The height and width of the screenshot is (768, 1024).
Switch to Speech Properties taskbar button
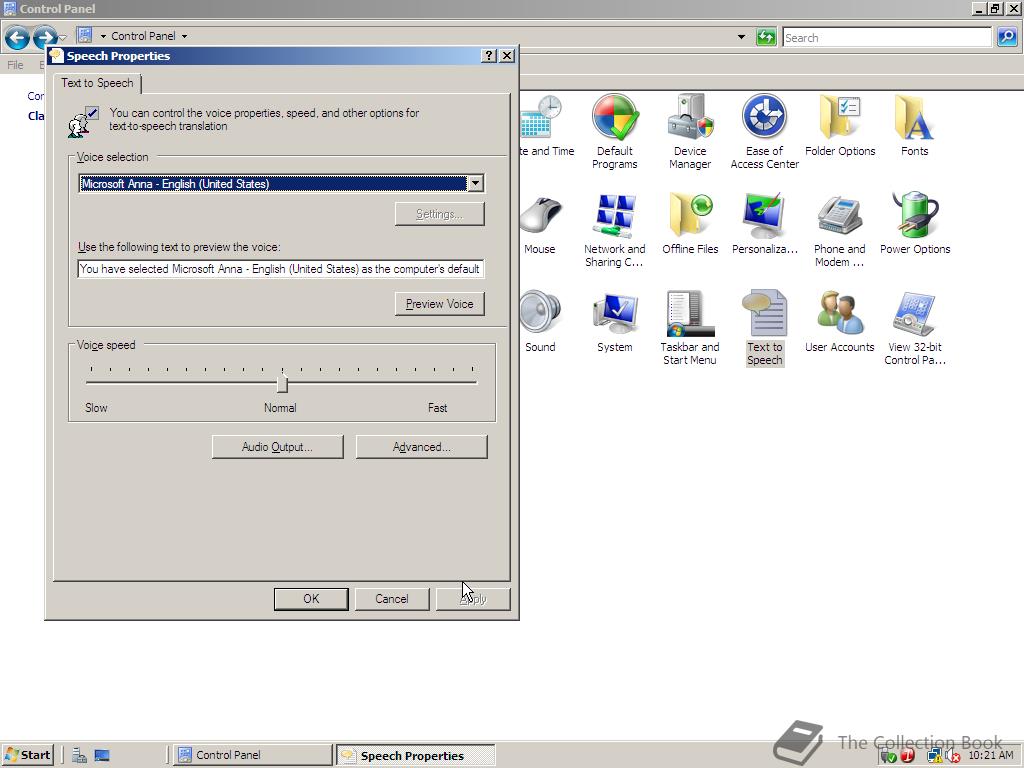(x=416, y=755)
